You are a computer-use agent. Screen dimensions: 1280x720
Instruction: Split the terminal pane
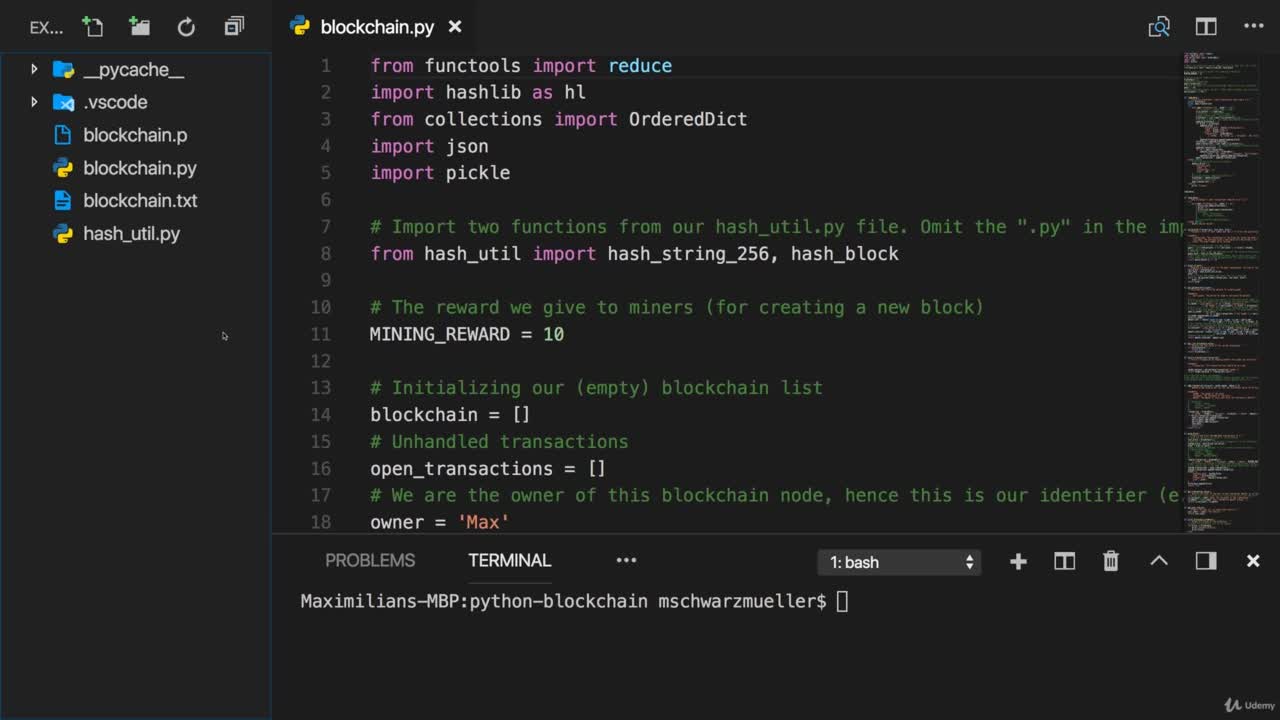pyautogui.click(x=1064, y=562)
